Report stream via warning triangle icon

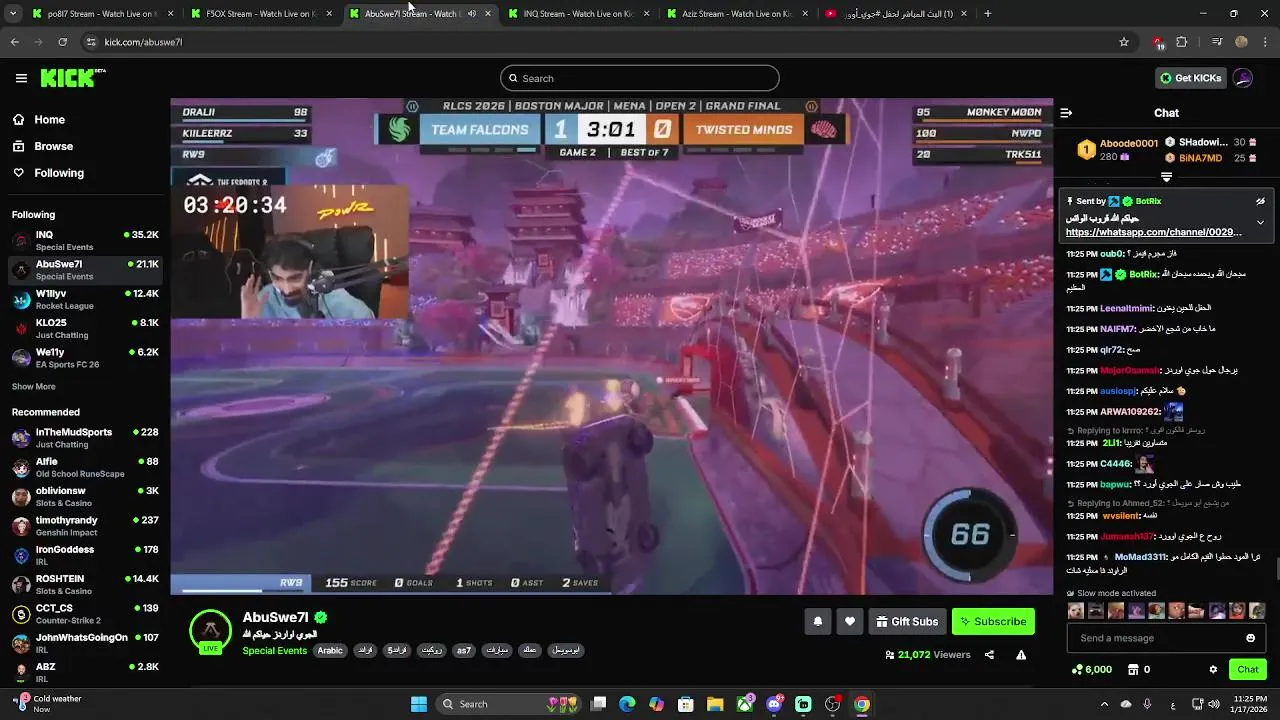tap(1021, 655)
